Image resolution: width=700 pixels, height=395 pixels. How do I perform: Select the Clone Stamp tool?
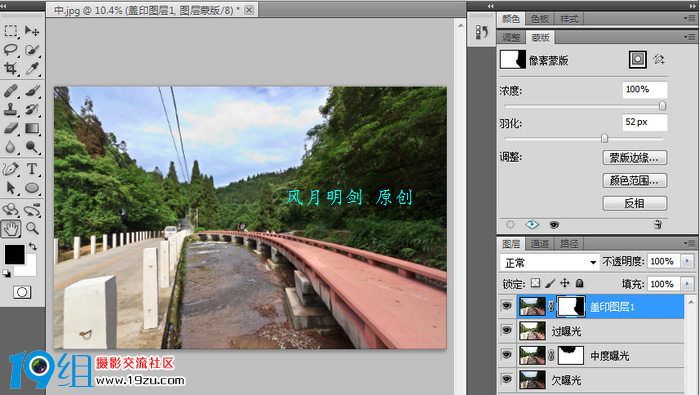click(x=11, y=109)
